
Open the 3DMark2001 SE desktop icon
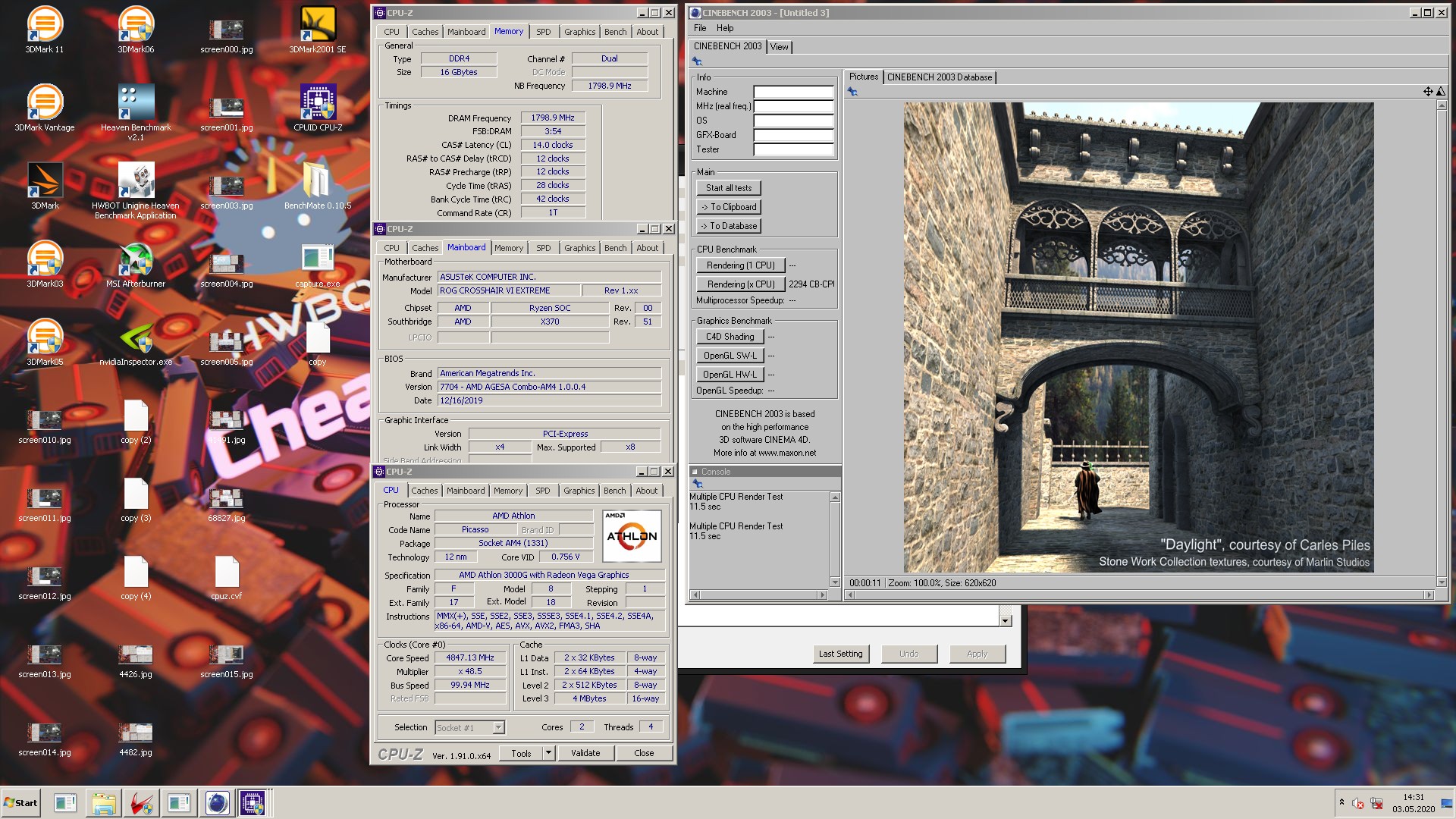pos(318,30)
